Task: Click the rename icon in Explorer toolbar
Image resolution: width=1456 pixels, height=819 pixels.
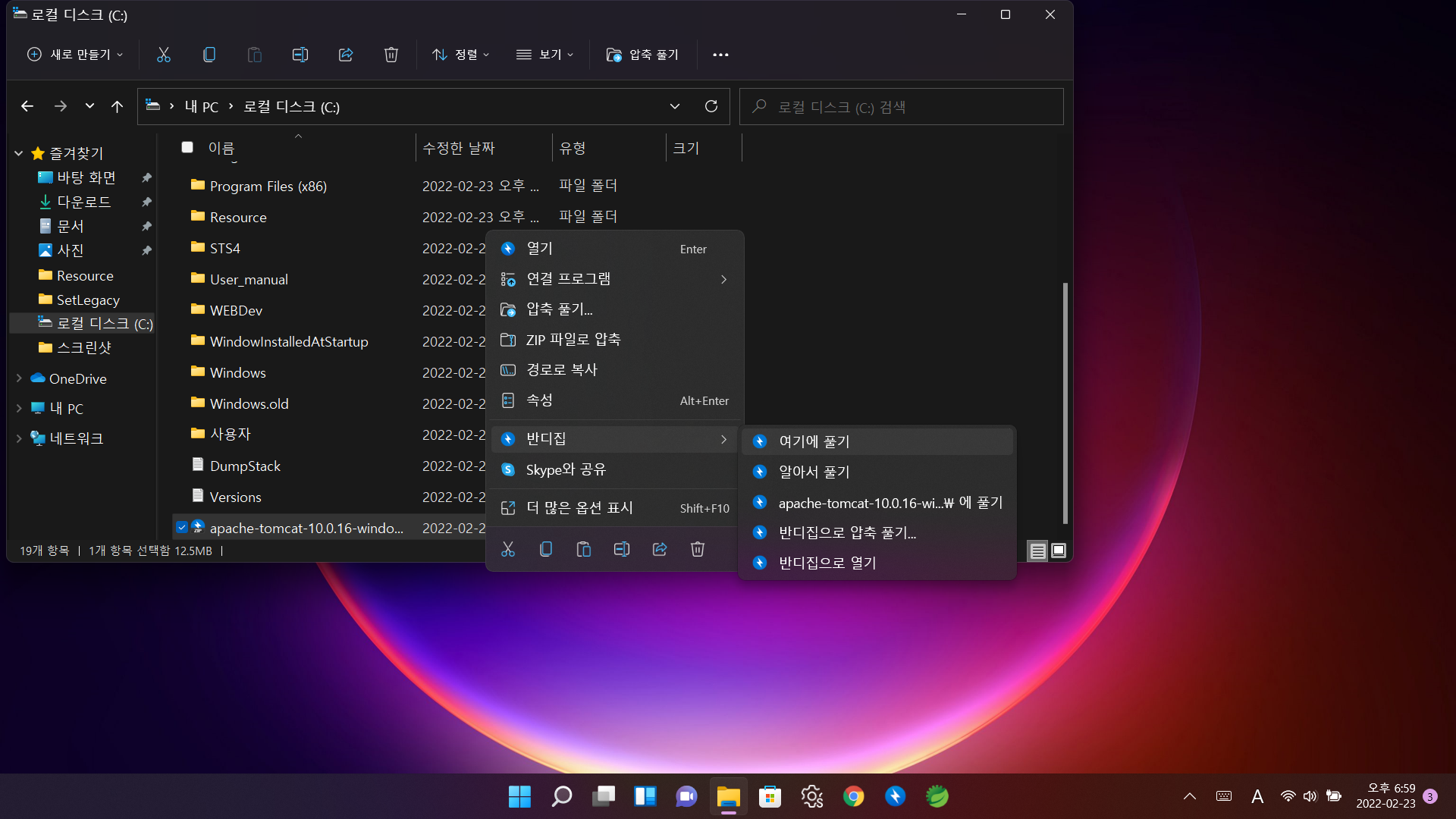Action: coord(300,55)
